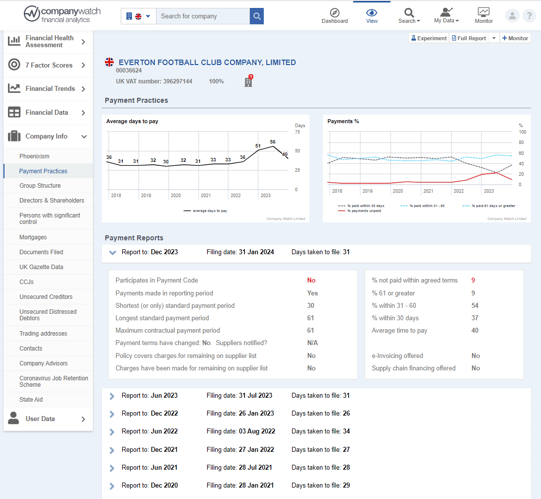
Task: Open Coronavirus Job Retention Scheme
Action: coord(54,381)
